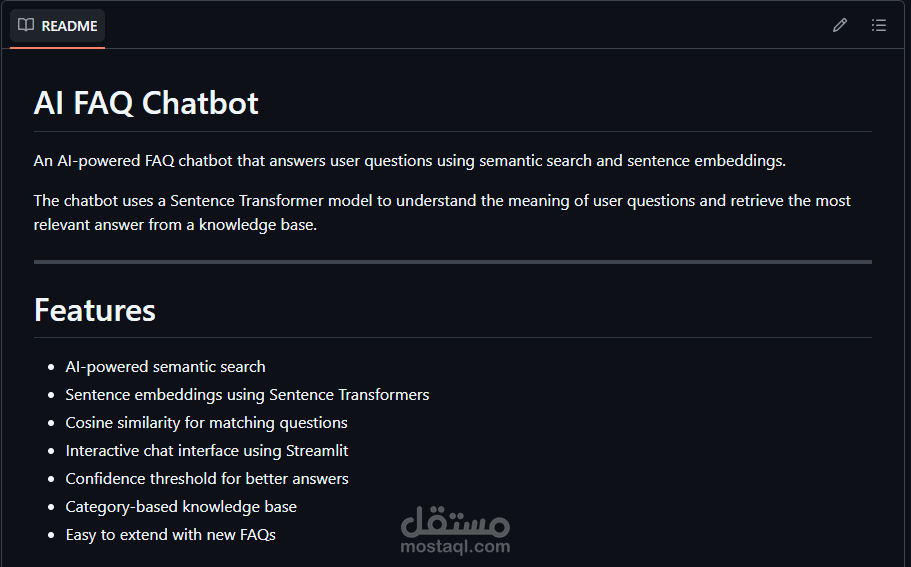Click the "Confidence threshold for better answers" item
This screenshot has width=911, height=567.
207,479
